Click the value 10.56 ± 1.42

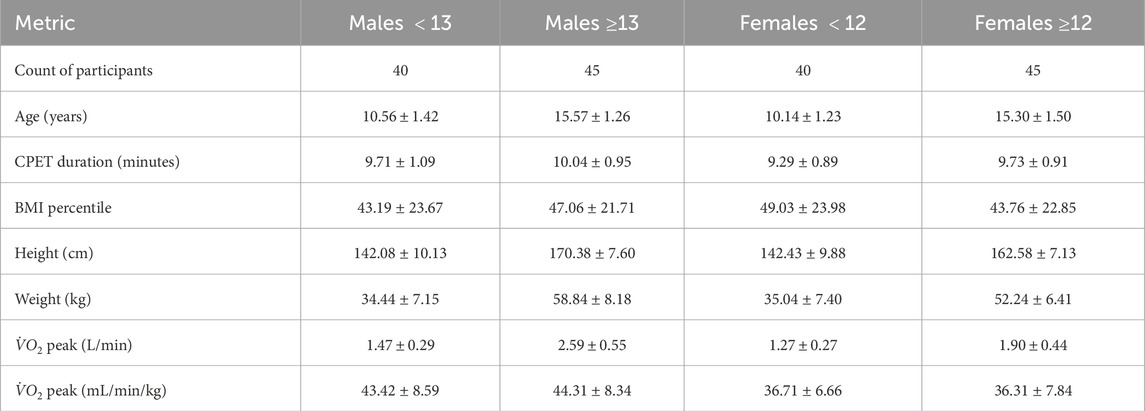pyautogui.click(x=400, y=116)
